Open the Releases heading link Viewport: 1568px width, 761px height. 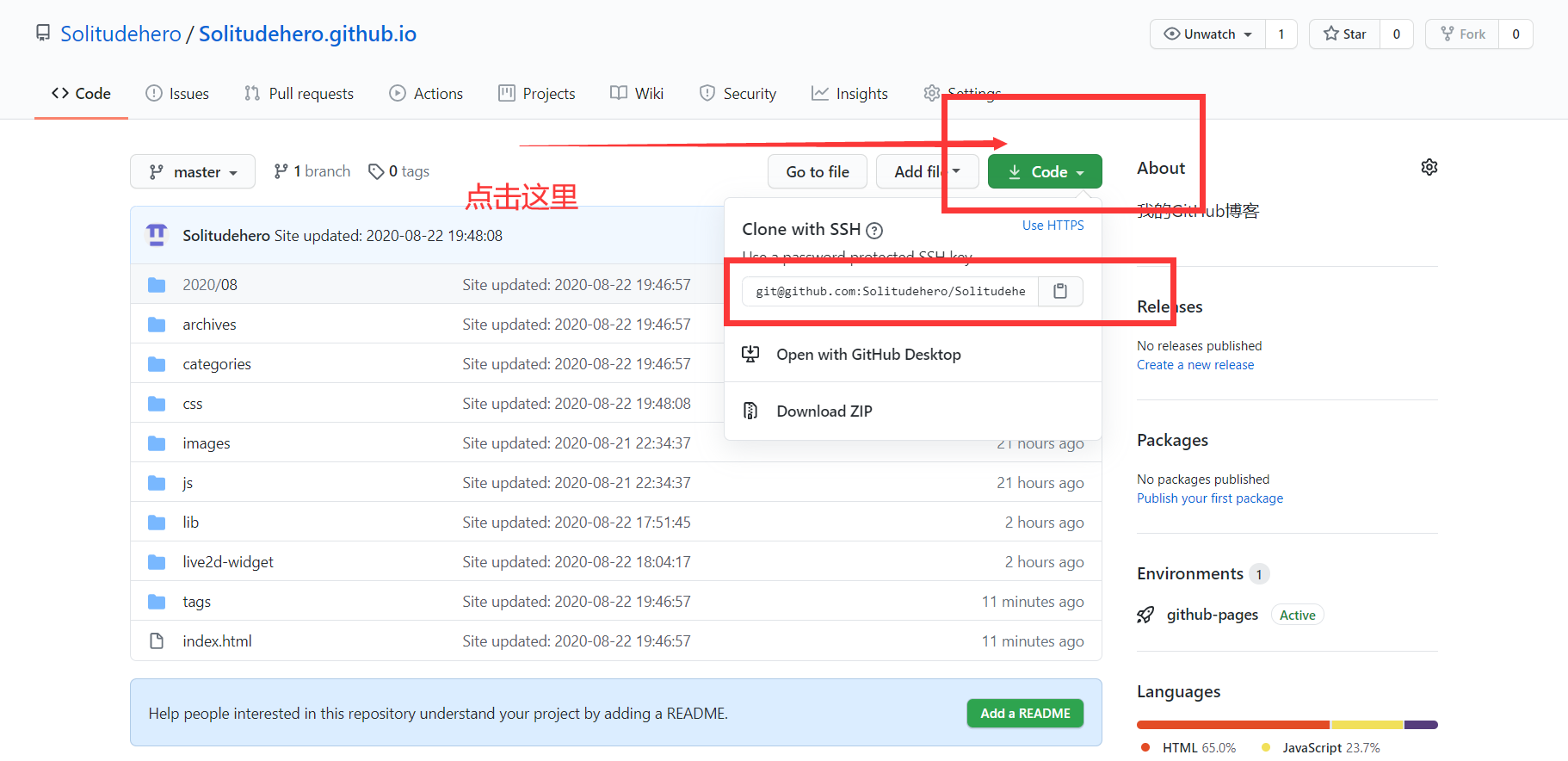[1170, 306]
